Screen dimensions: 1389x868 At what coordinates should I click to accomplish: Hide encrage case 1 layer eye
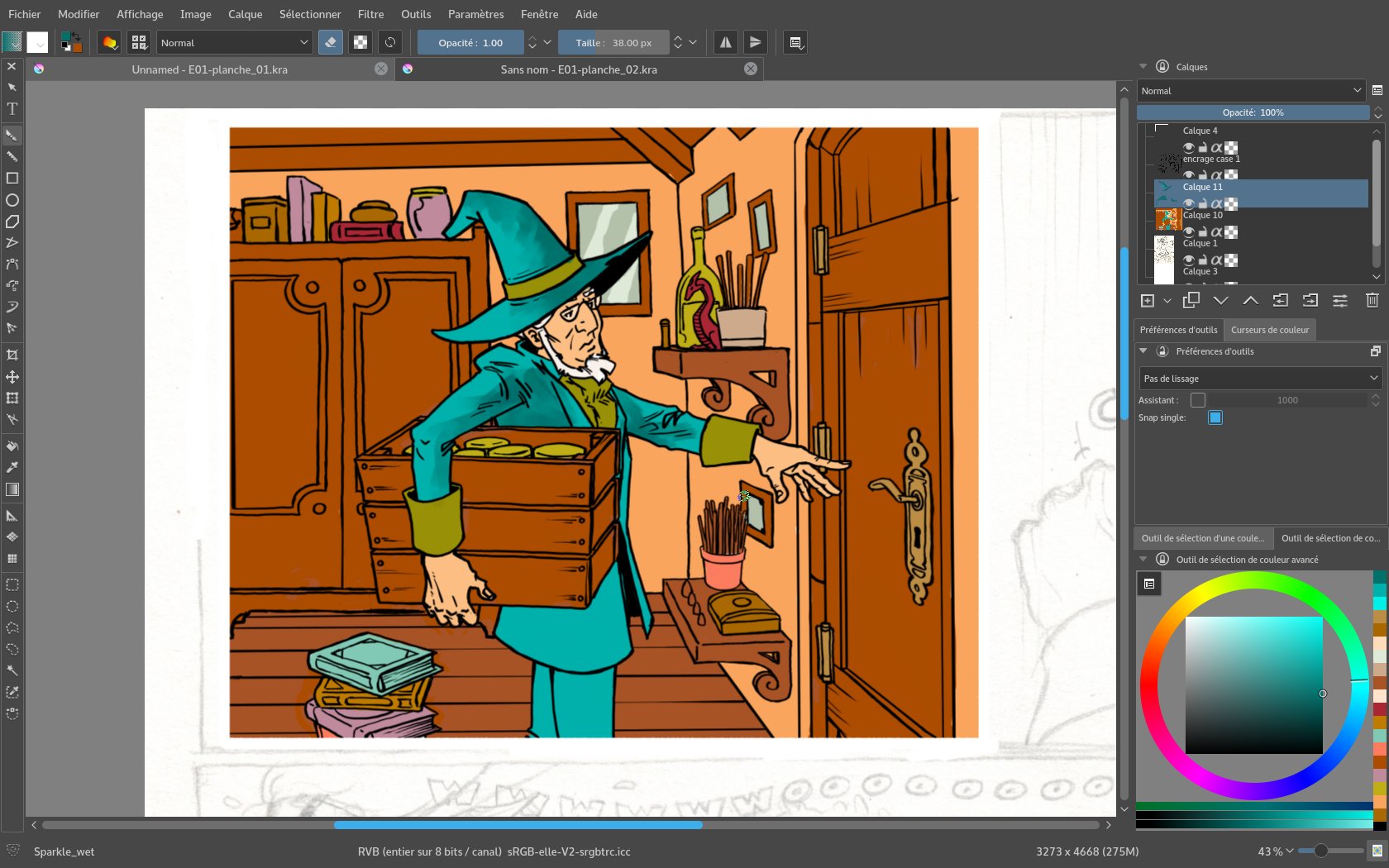tap(1189, 174)
